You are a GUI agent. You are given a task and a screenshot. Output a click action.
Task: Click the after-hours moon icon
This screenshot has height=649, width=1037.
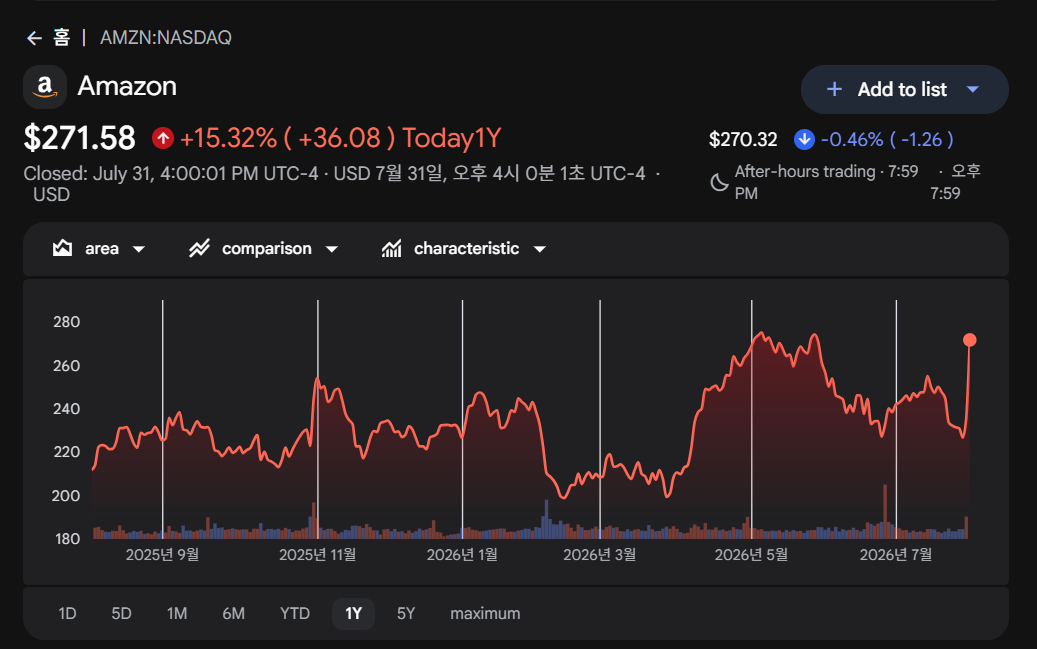719,182
